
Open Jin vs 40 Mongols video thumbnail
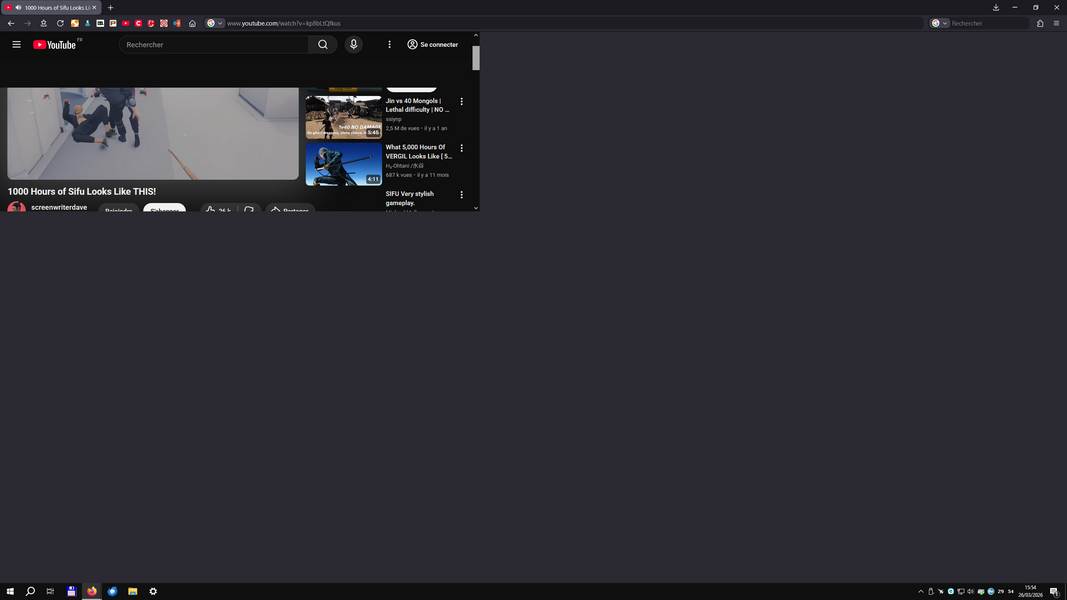(x=344, y=117)
